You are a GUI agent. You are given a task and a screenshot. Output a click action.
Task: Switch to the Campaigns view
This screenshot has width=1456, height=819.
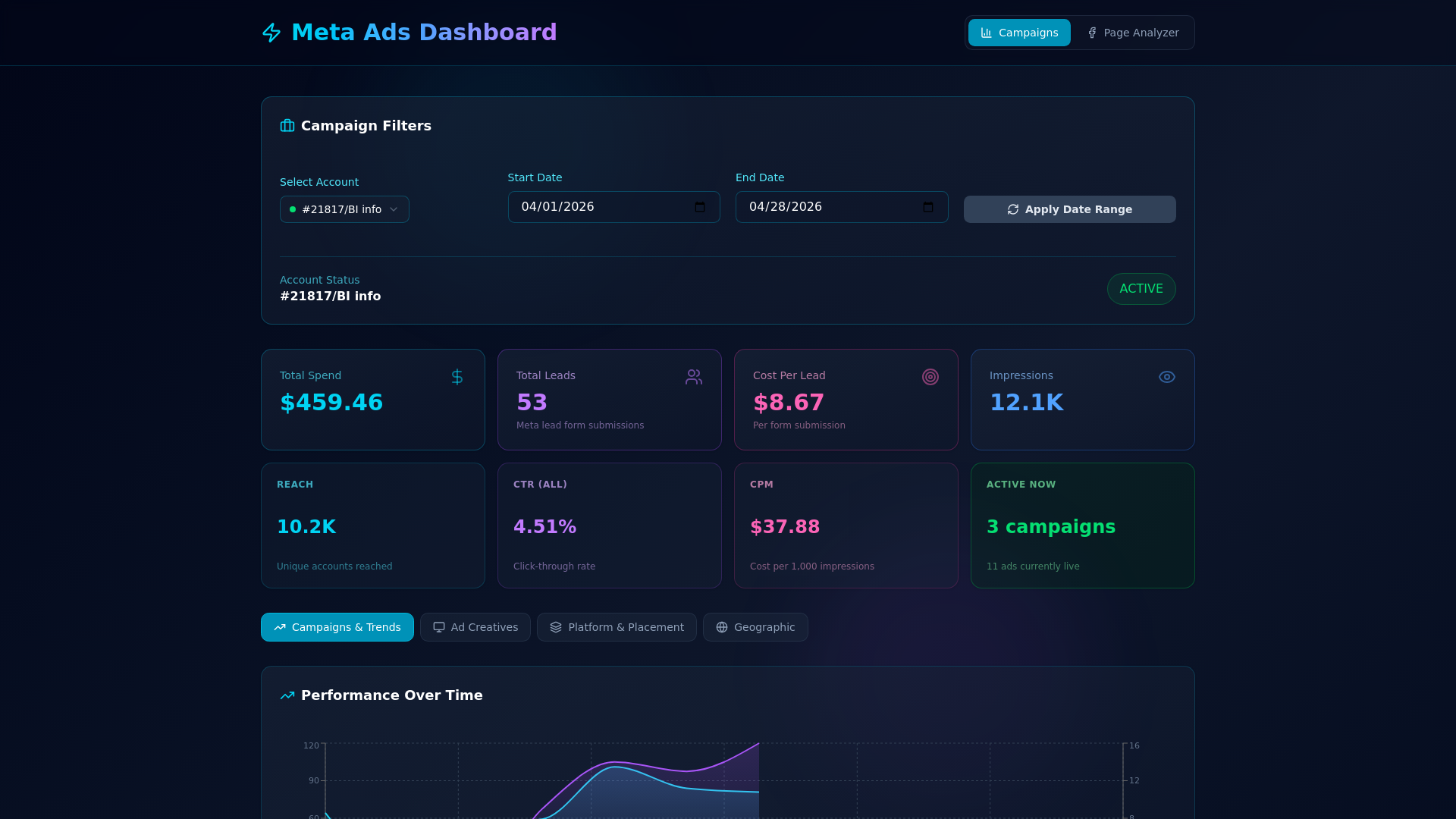(1019, 33)
